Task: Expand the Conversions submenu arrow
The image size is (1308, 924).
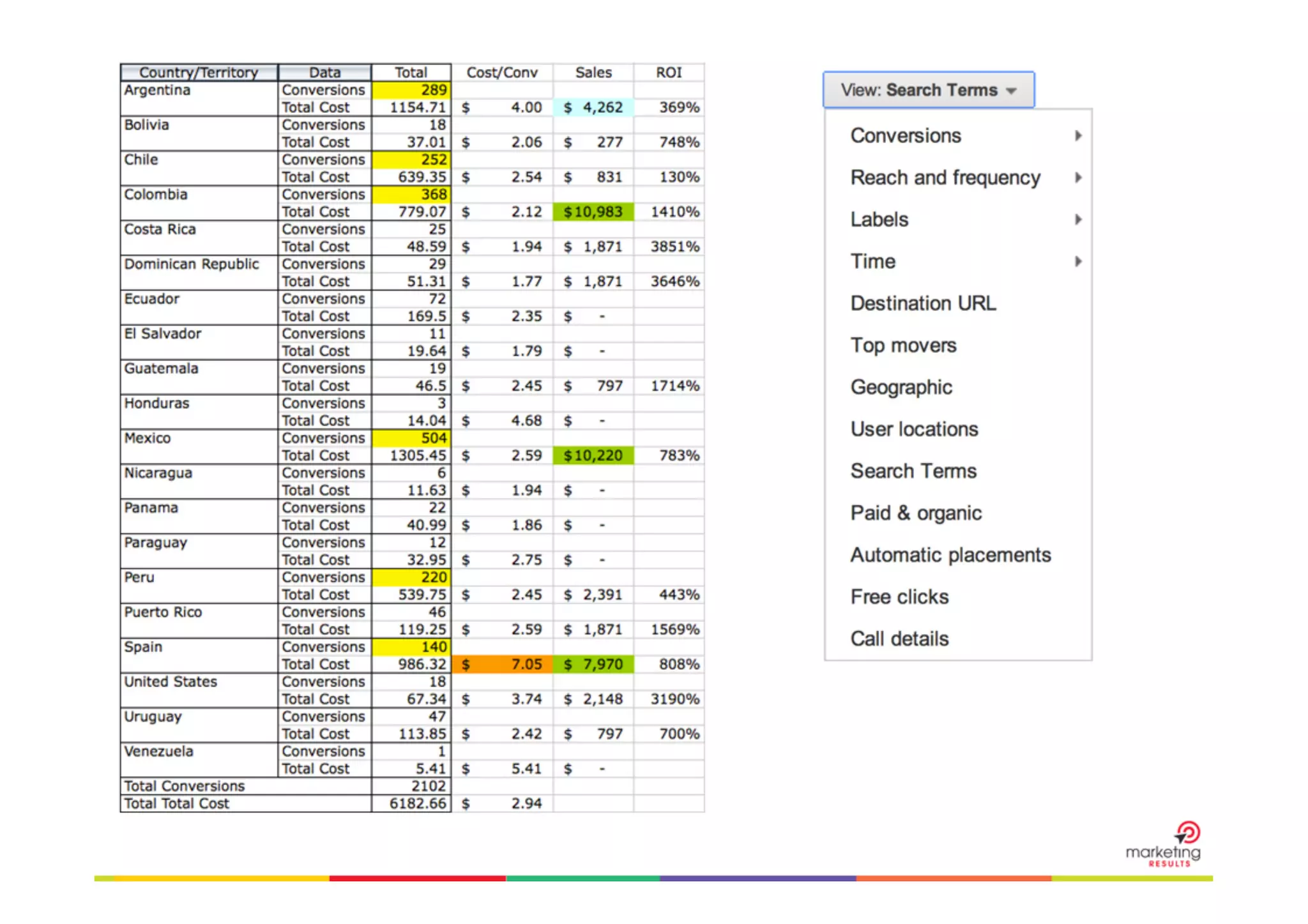Action: pos(1078,135)
